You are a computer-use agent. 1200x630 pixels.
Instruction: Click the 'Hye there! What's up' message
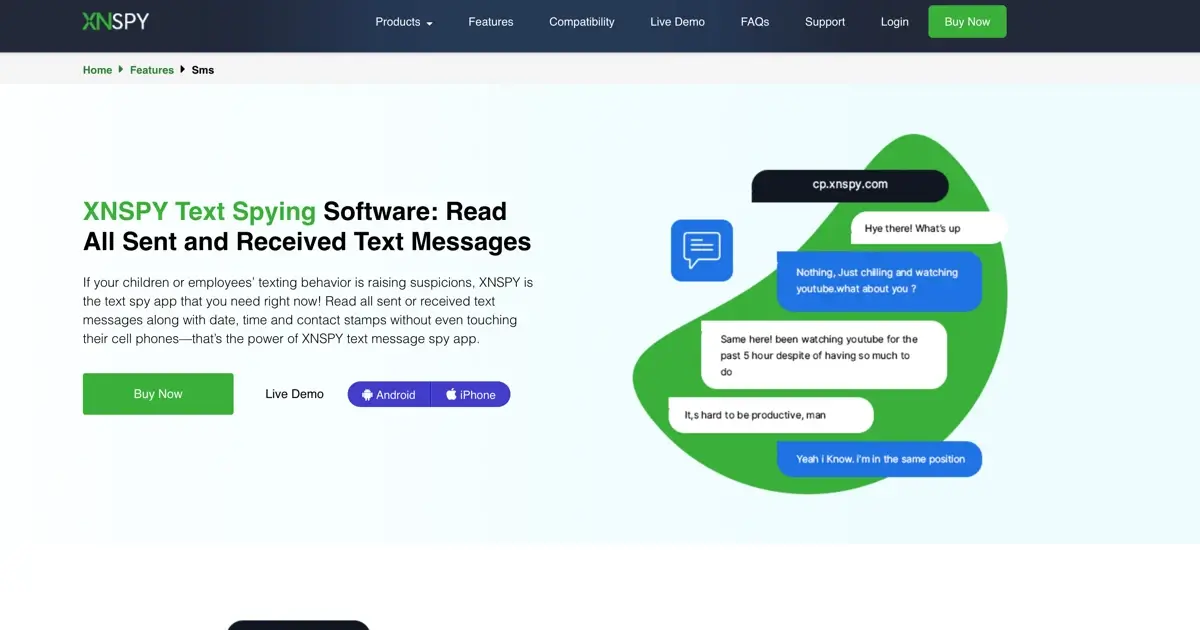928,228
